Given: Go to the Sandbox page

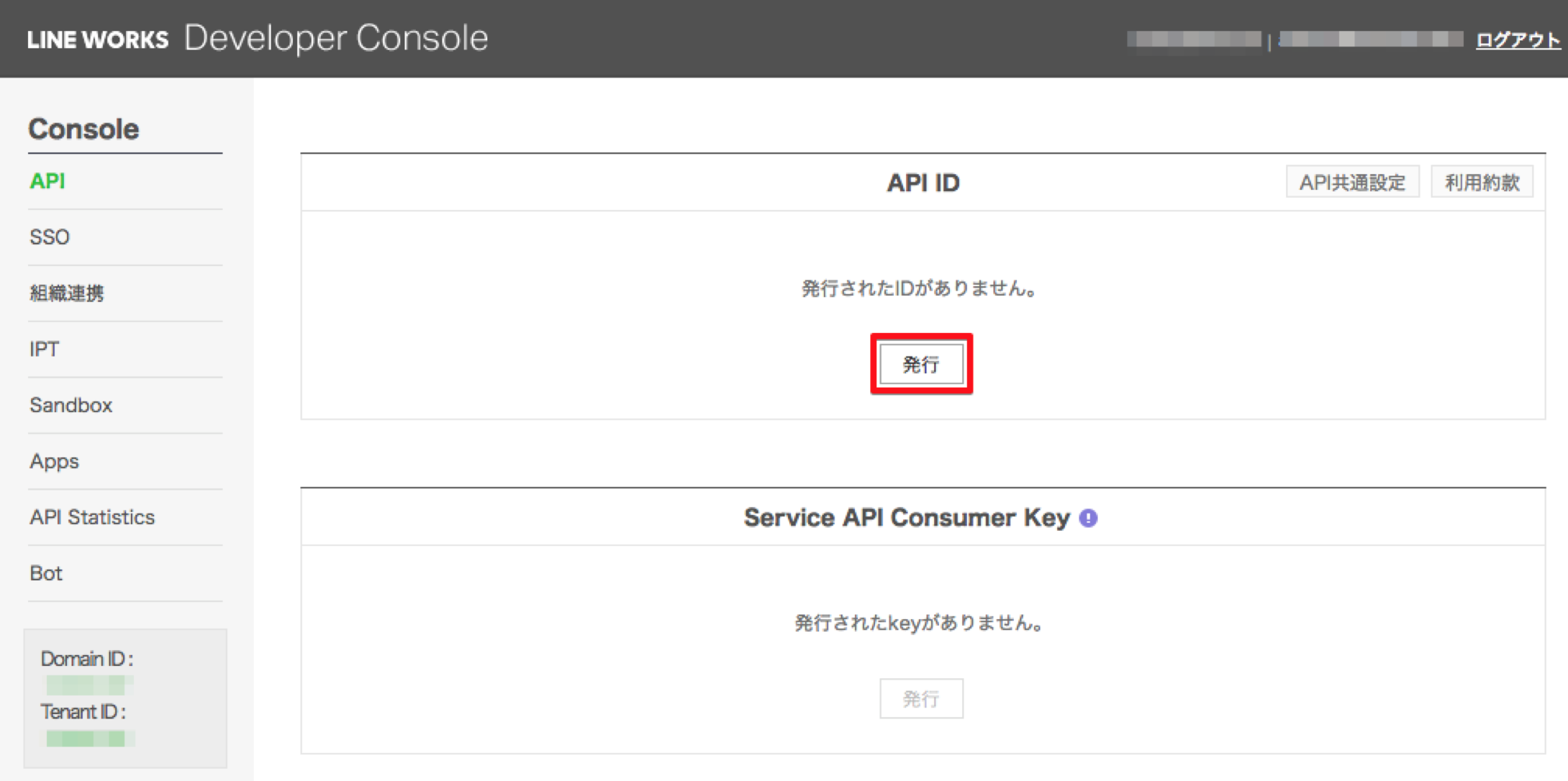Looking at the screenshot, I should point(71,405).
